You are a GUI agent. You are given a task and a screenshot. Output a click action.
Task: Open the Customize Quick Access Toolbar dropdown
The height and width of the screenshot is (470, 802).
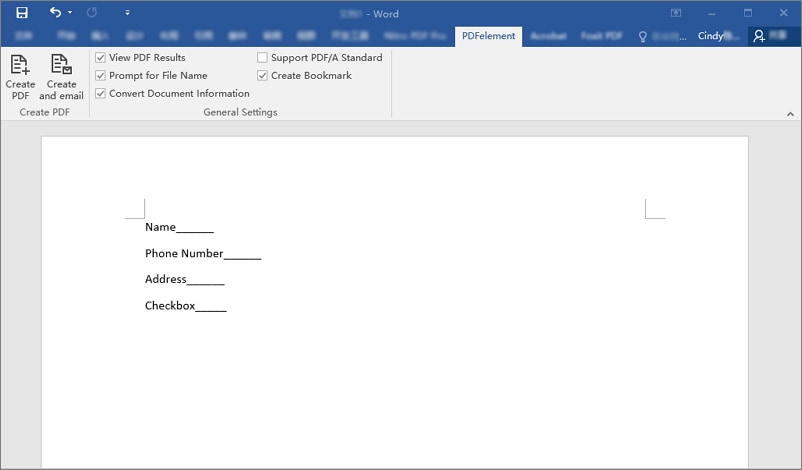tap(127, 13)
